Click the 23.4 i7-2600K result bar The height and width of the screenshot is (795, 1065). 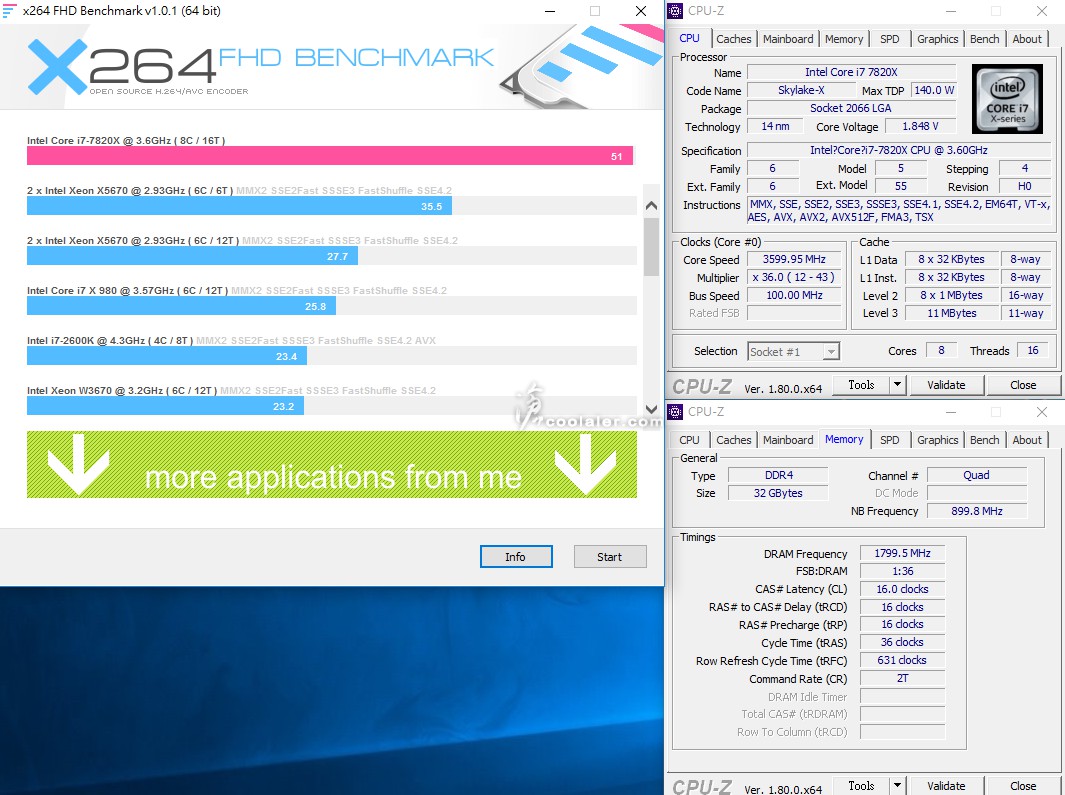click(167, 356)
